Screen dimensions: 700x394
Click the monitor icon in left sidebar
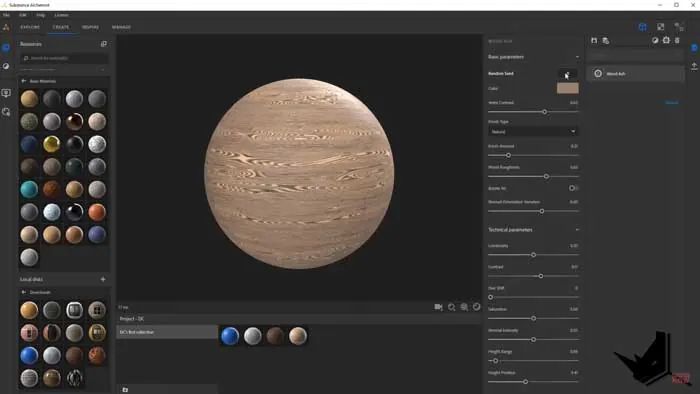click(x=6, y=93)
